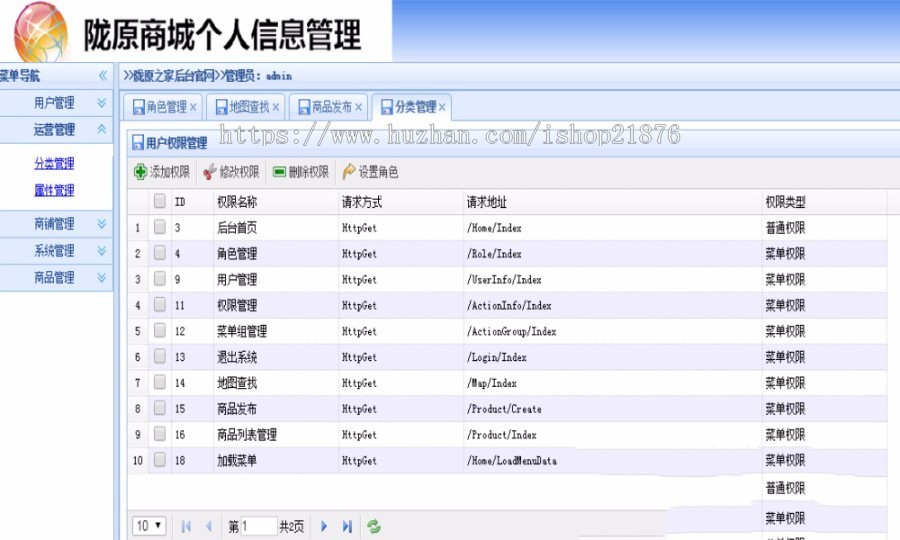The image size is (900, 540).
Task: Check the box for 商品列表管理 row
Action: pyautogui.click(x=160, y=433)
